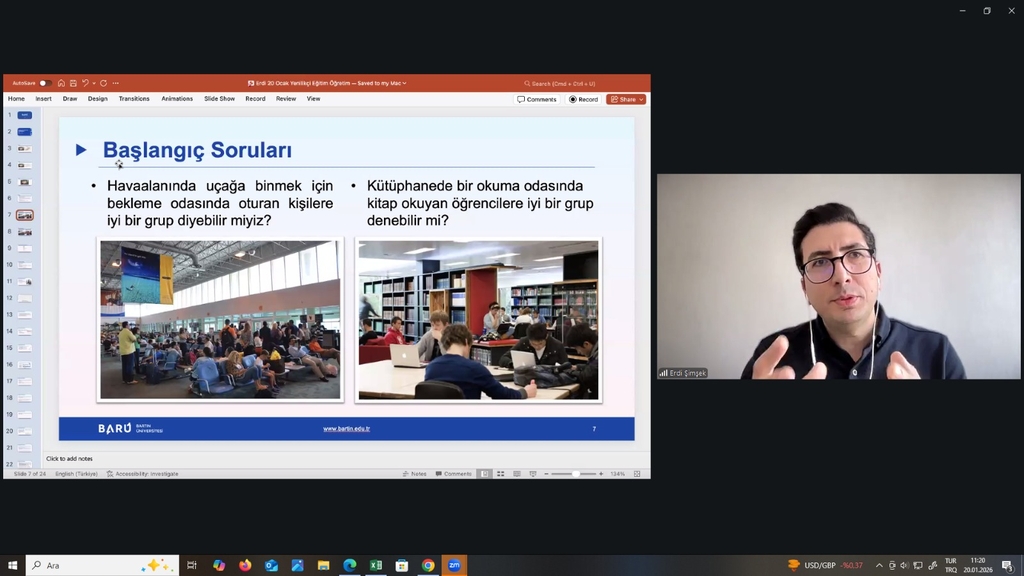Click the fit slide to window icon
Viewport: 1024px width, 576px height.
637,473
